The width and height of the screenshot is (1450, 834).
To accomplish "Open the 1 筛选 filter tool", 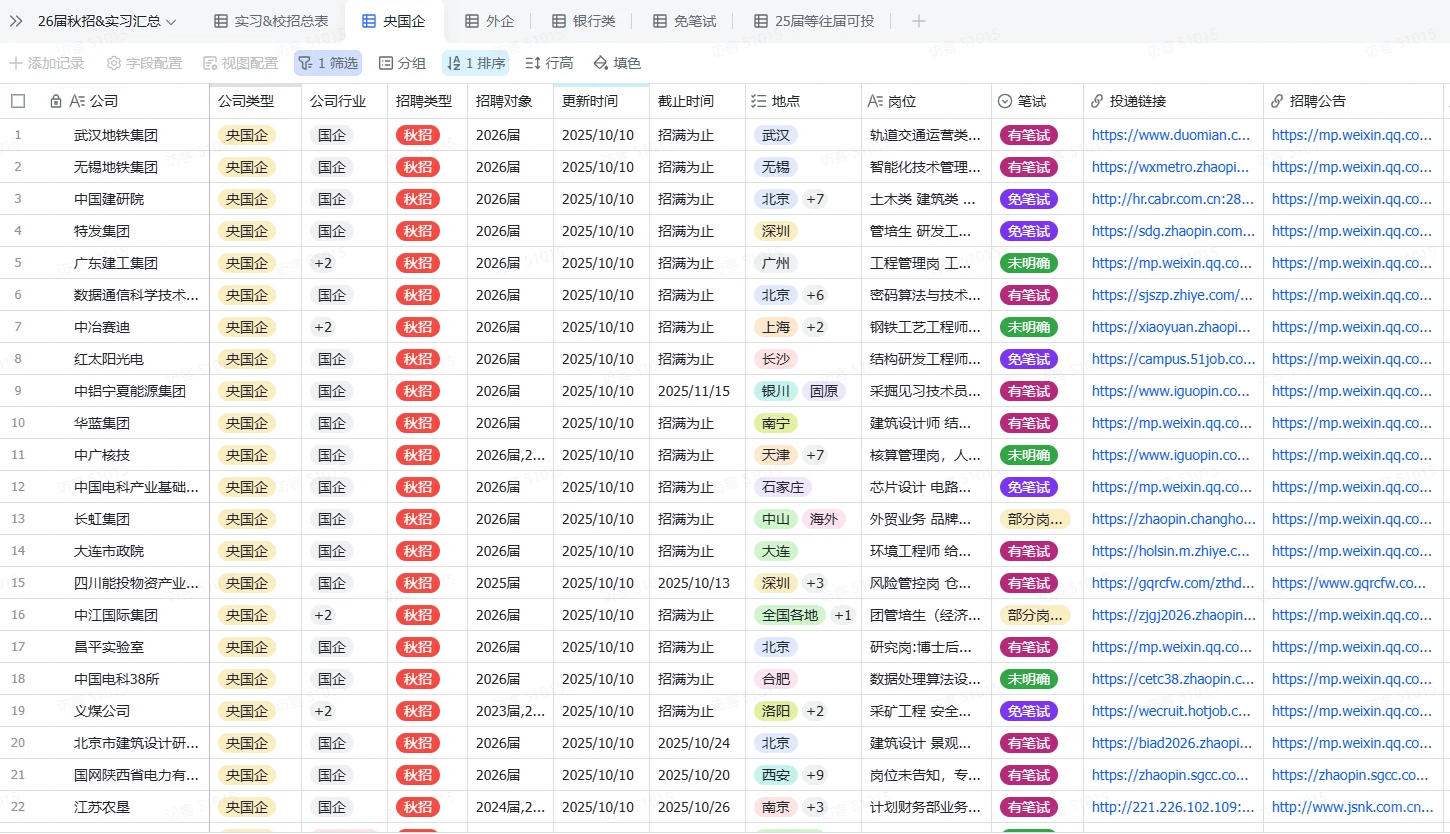I will (x=328, y=63).
